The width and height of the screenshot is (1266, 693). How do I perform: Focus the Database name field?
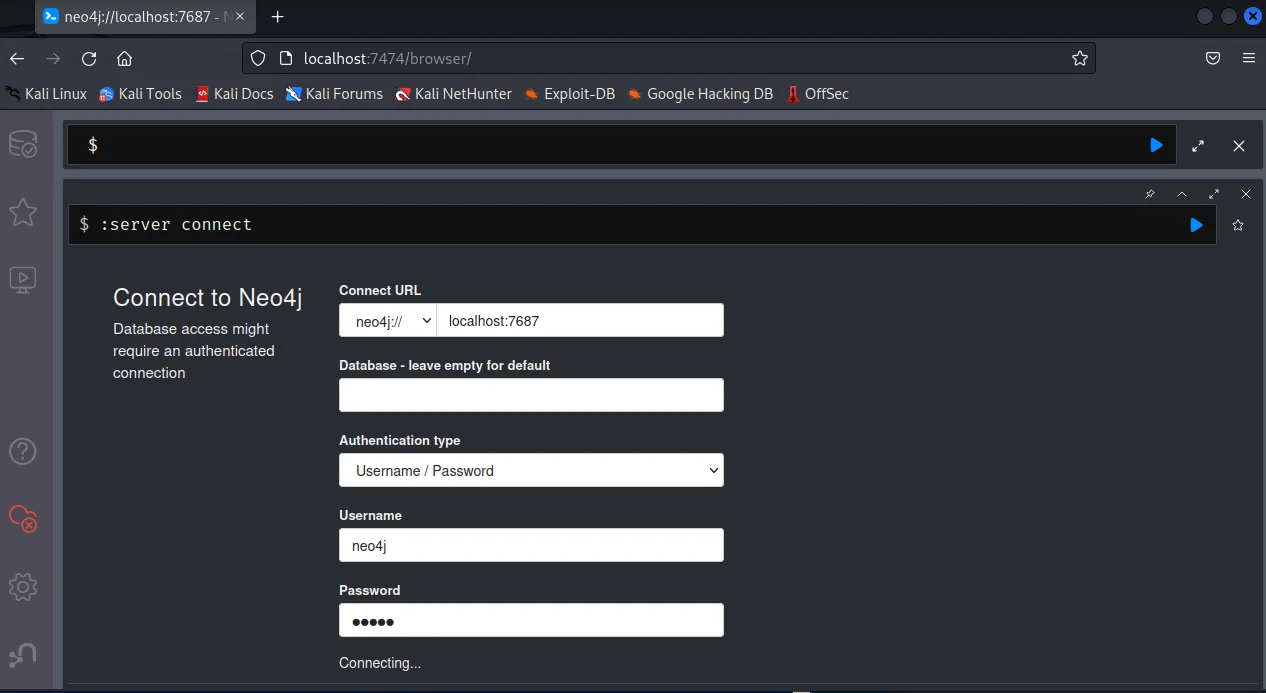point(531,395)
